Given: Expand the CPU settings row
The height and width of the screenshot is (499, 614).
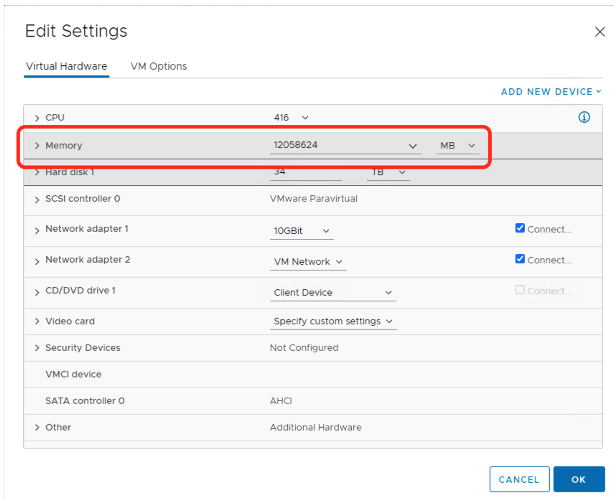Looking at the screenshot, I should (37, 118).
